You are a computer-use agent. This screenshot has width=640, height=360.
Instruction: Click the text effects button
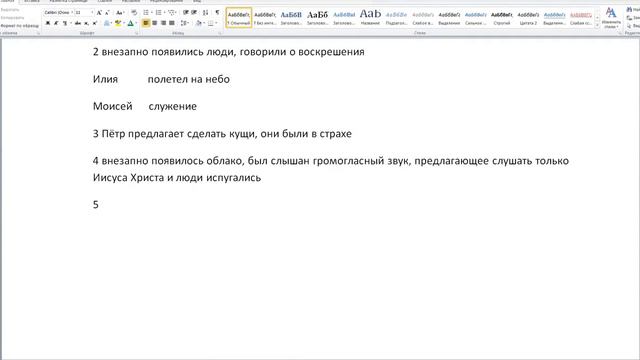coord(107,23)
